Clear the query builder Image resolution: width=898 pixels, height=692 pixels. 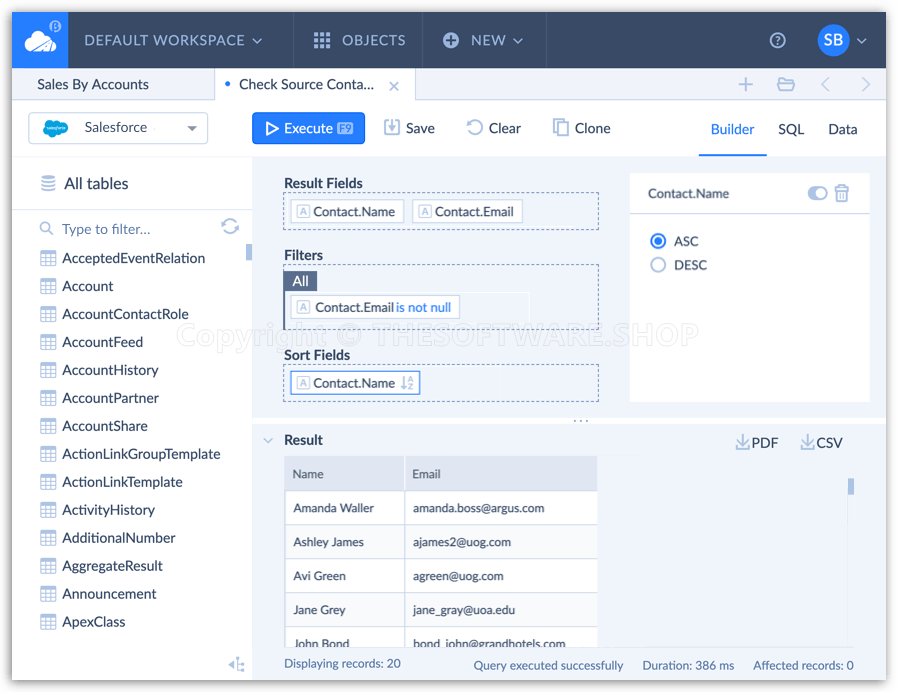(x=493, y=128)
